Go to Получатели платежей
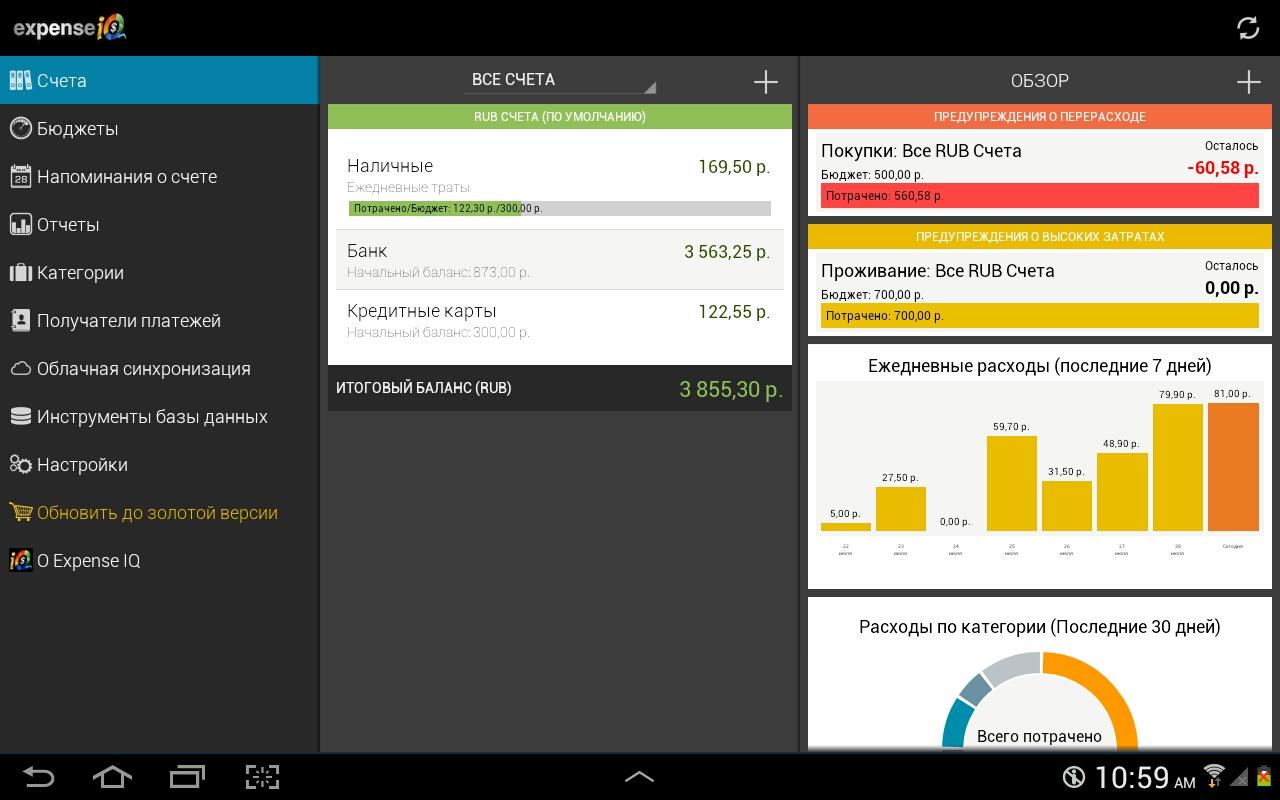 click(x=128, y=321)
